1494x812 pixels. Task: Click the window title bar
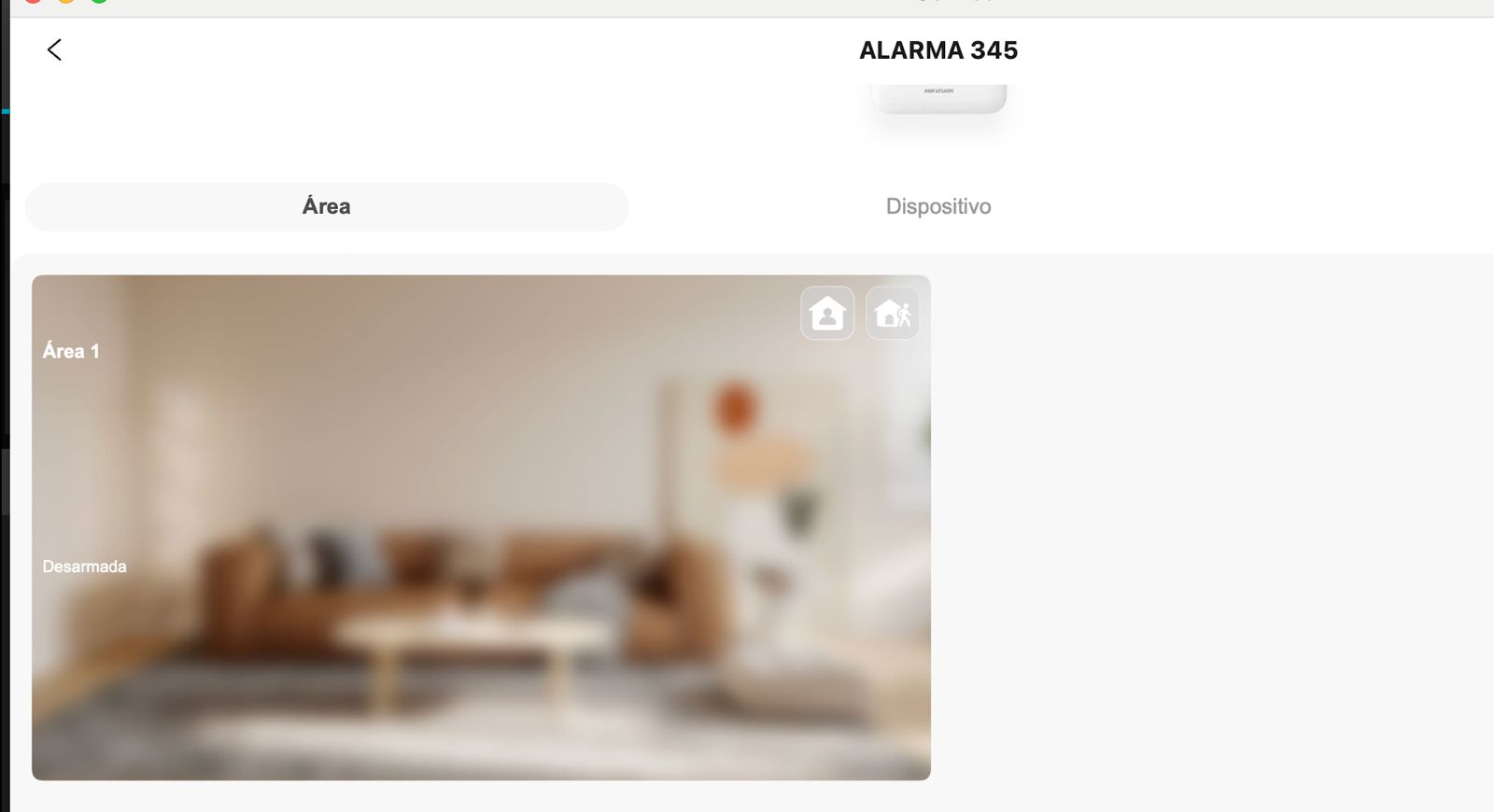pyautogui.click(x=747, y=7)
